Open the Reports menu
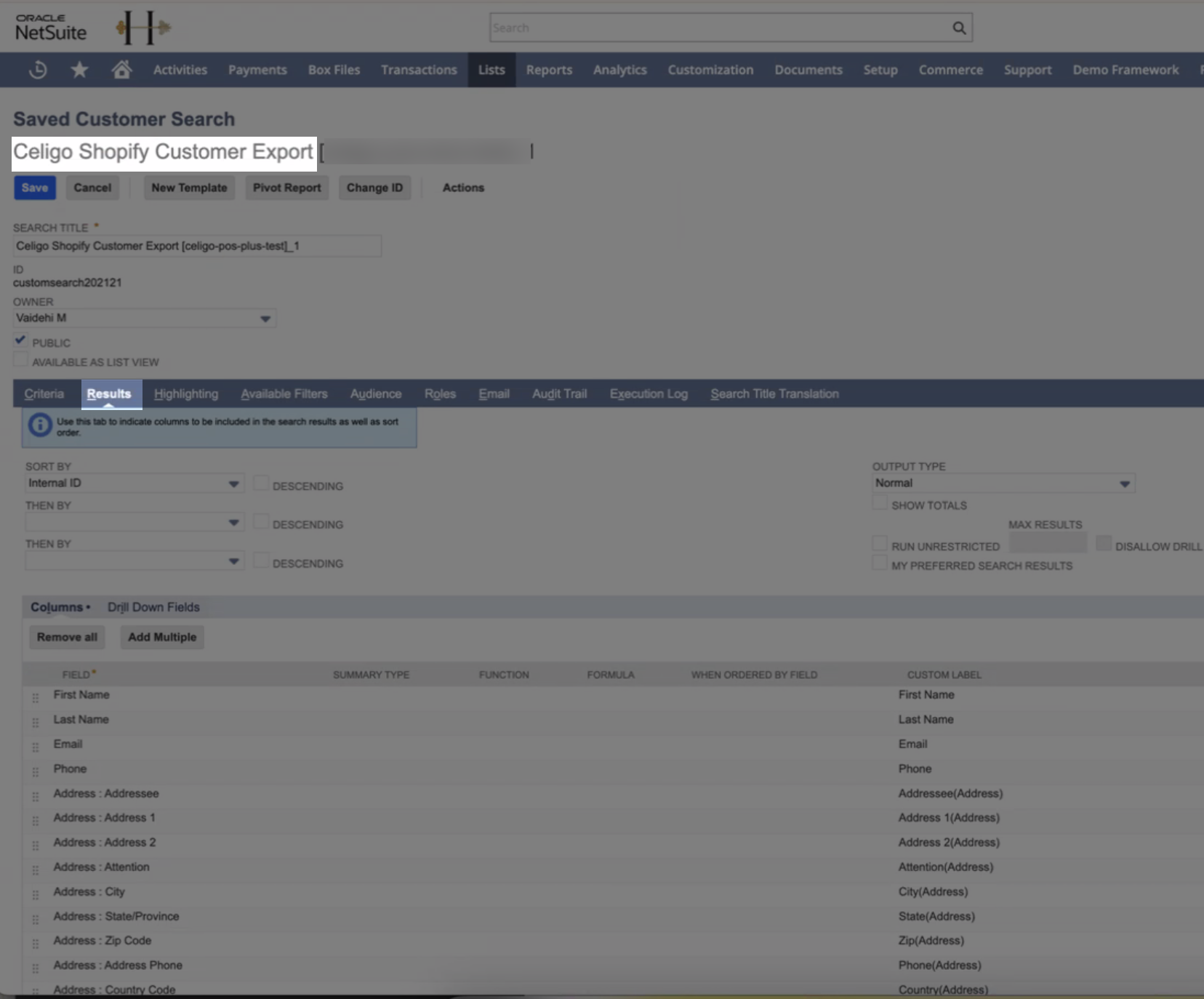 [549, 70]
